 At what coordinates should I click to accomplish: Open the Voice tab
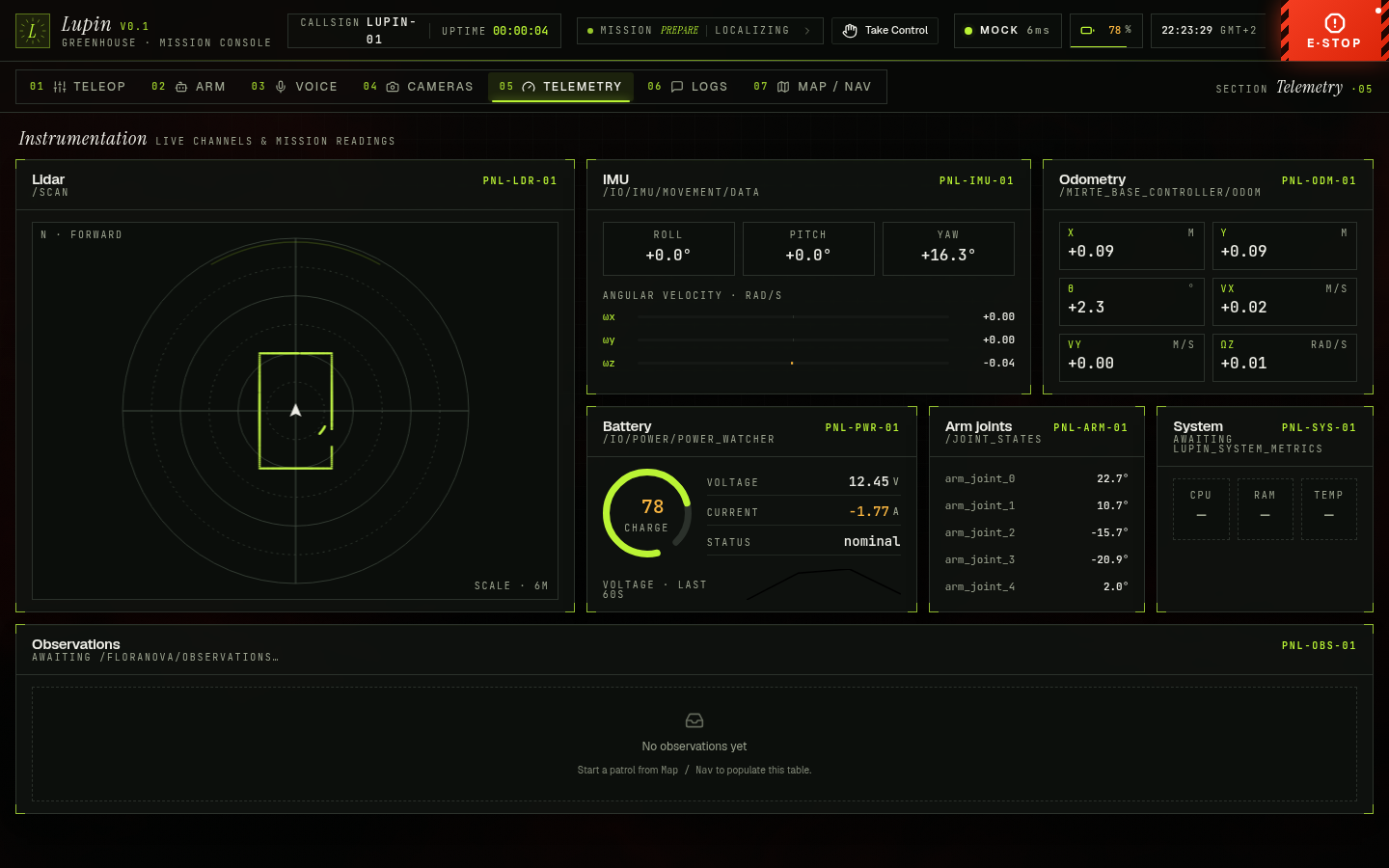point(294,87)
